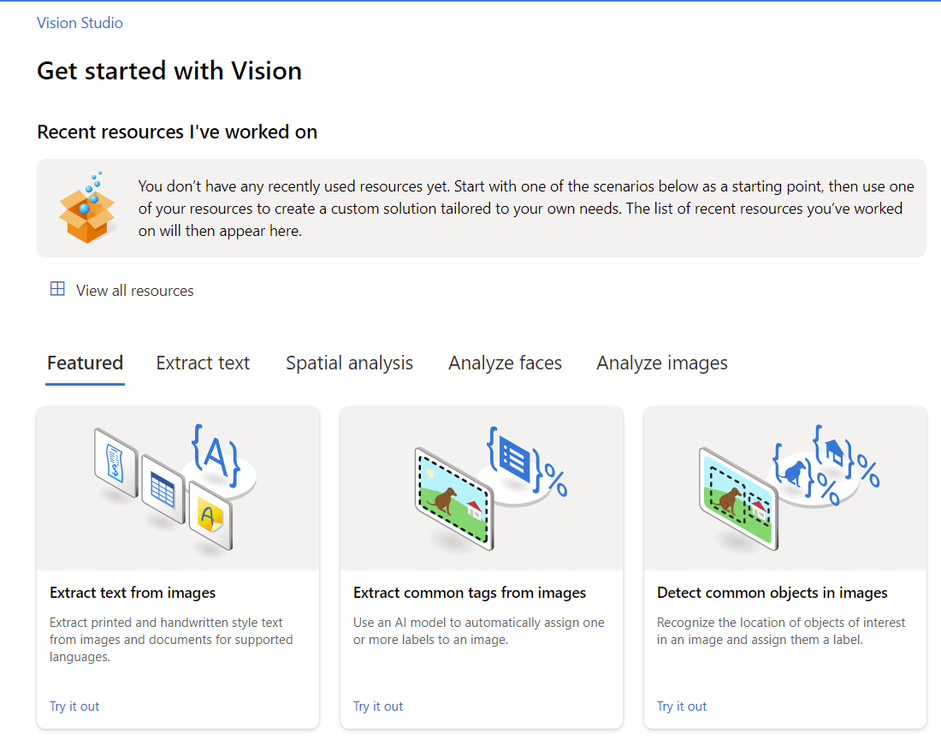Click the Detect common objects illustration
This screenshot has height=738, width=941.
[x=785, y=488]
